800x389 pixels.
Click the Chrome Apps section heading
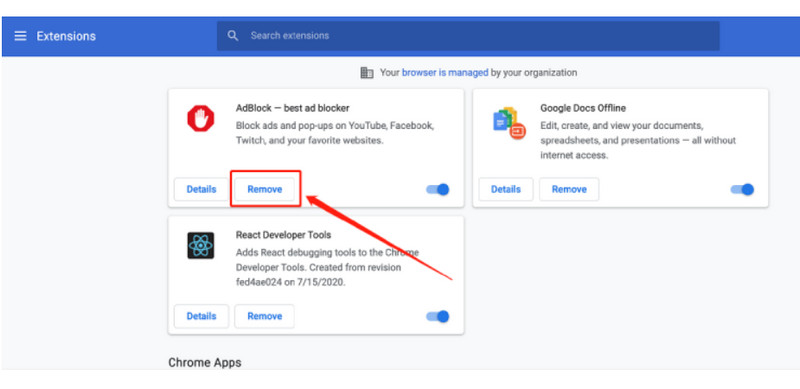click(205, 362)
